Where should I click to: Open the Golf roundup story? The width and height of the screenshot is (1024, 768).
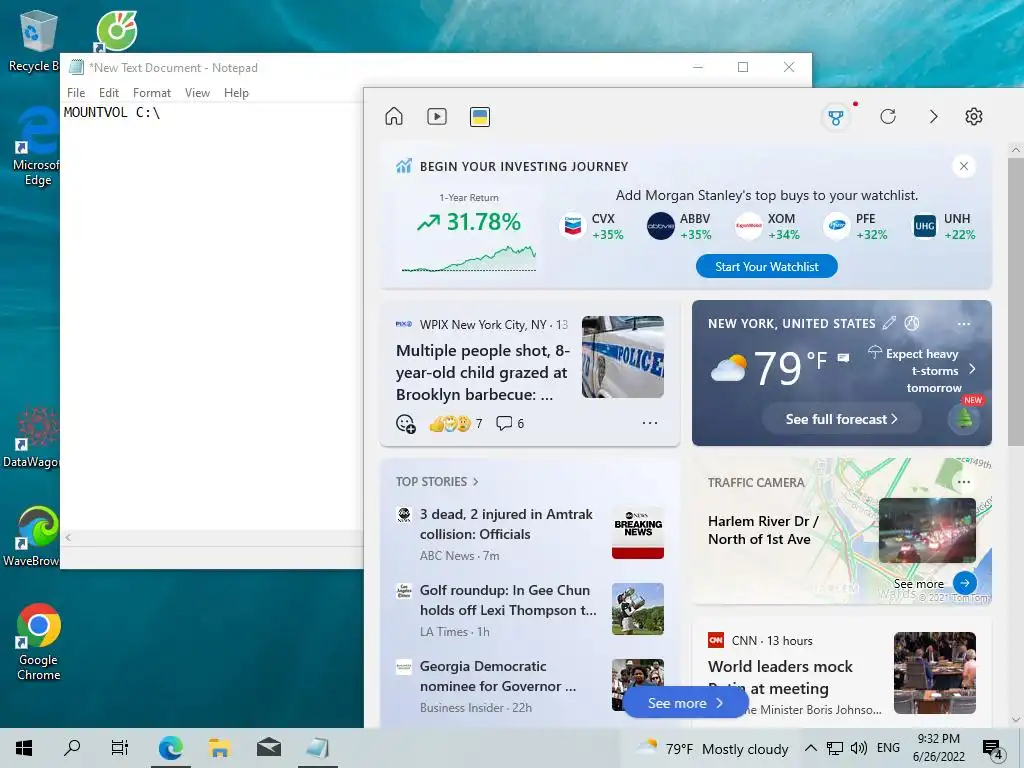[508, 600]
